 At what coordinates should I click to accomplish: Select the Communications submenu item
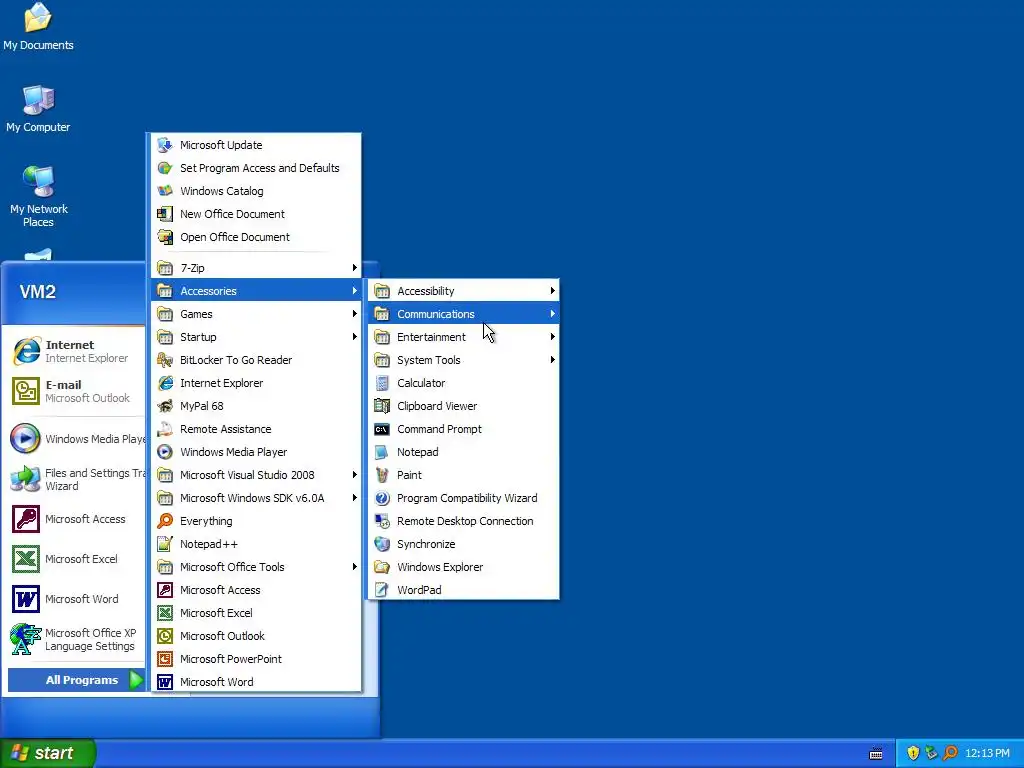463,314
